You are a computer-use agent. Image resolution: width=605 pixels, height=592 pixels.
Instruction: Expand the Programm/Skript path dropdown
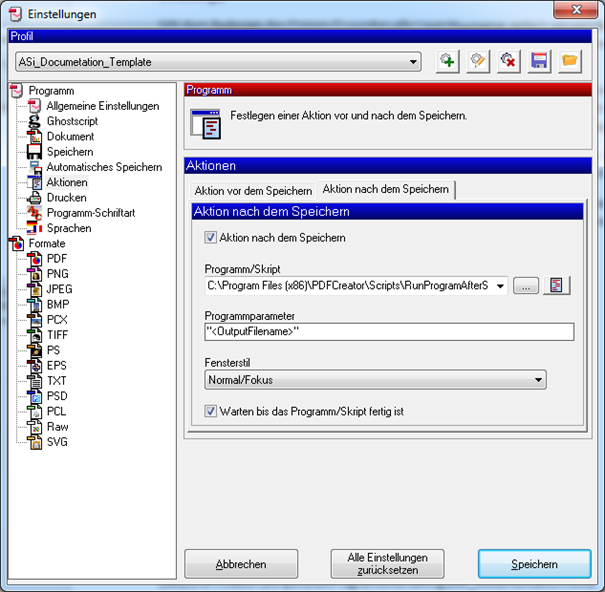[500, 286]
